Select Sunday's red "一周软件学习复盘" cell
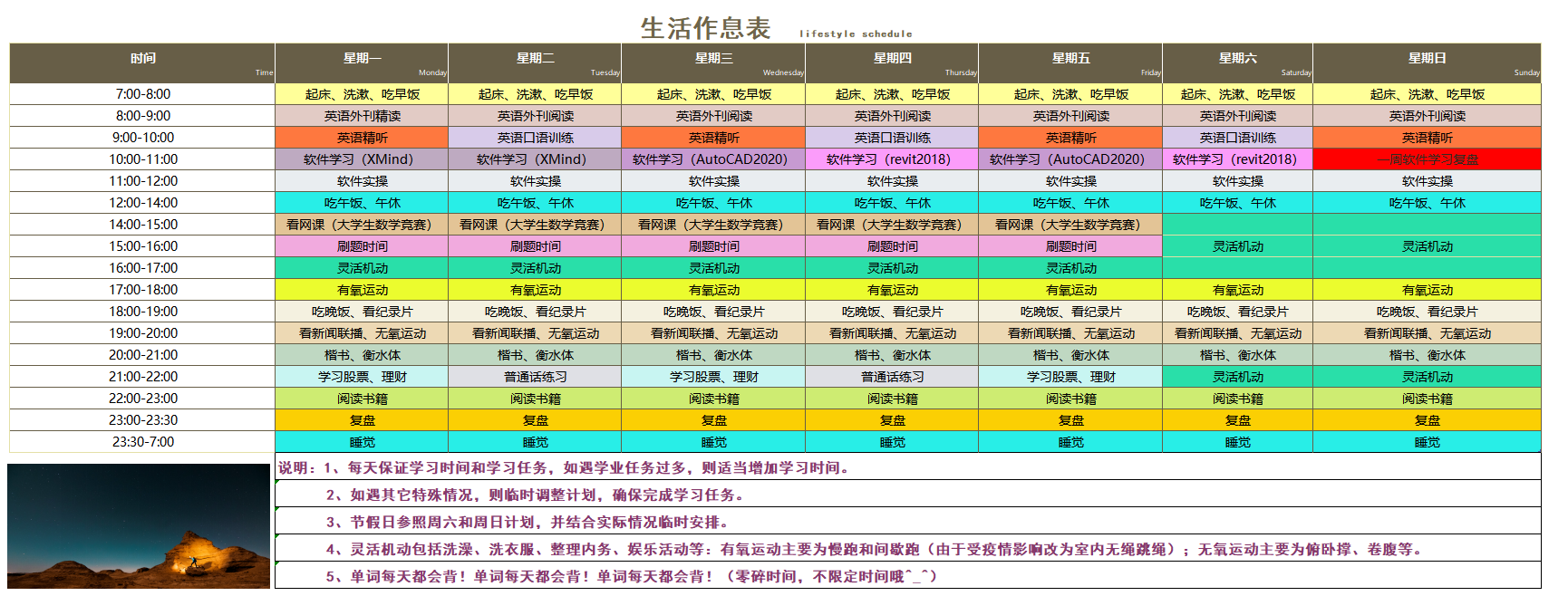Viewport: 1568px width, 596px height. (x=1427, y=159)
